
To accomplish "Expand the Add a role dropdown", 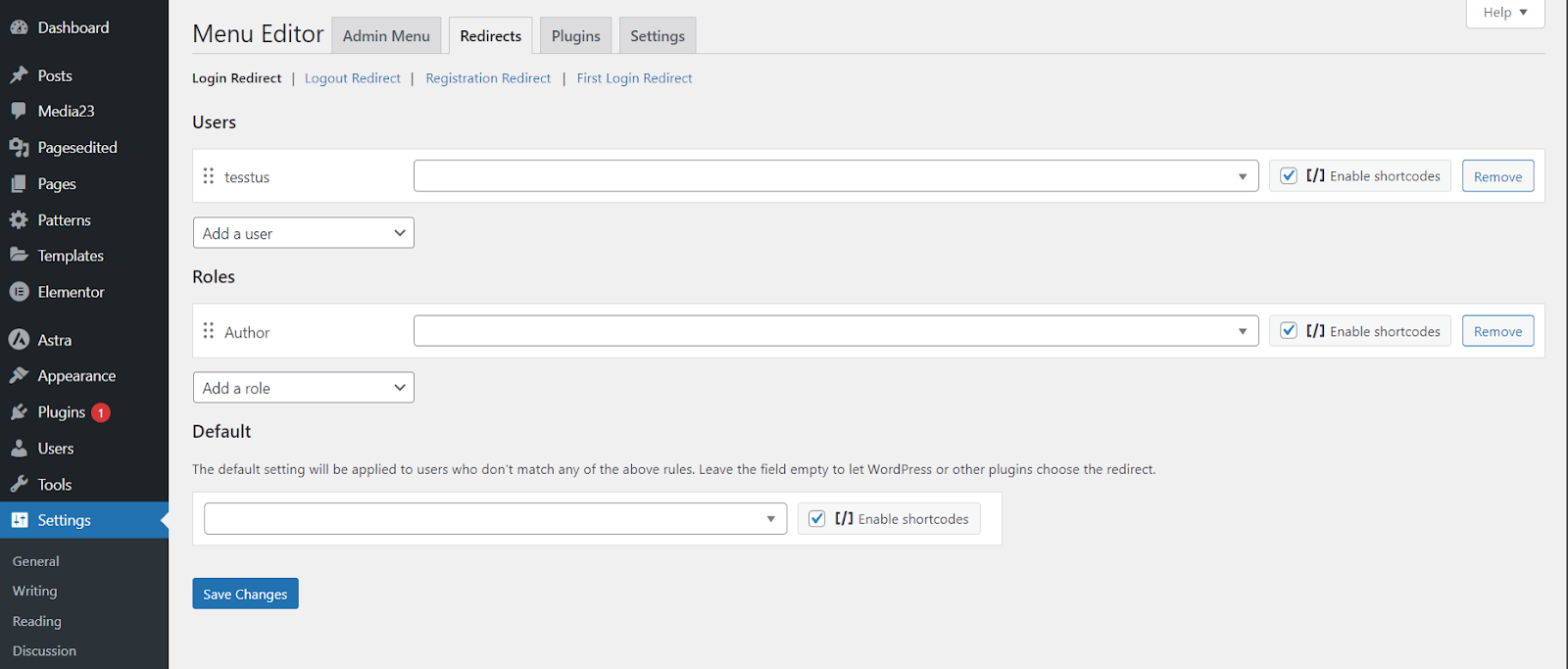I will pos(304,388).
